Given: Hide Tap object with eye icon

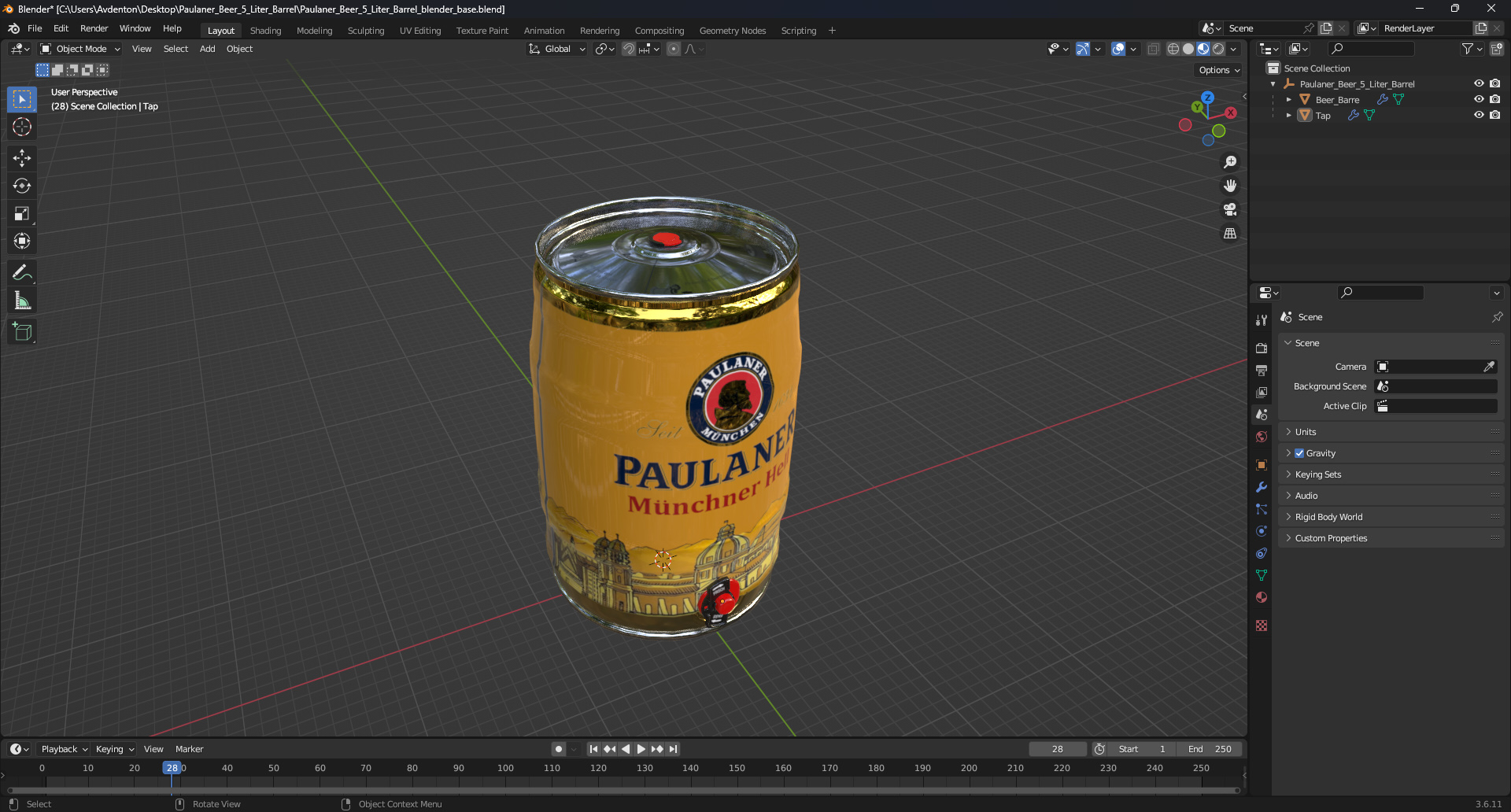Looking at the screenshot, I should point(1479,115).
